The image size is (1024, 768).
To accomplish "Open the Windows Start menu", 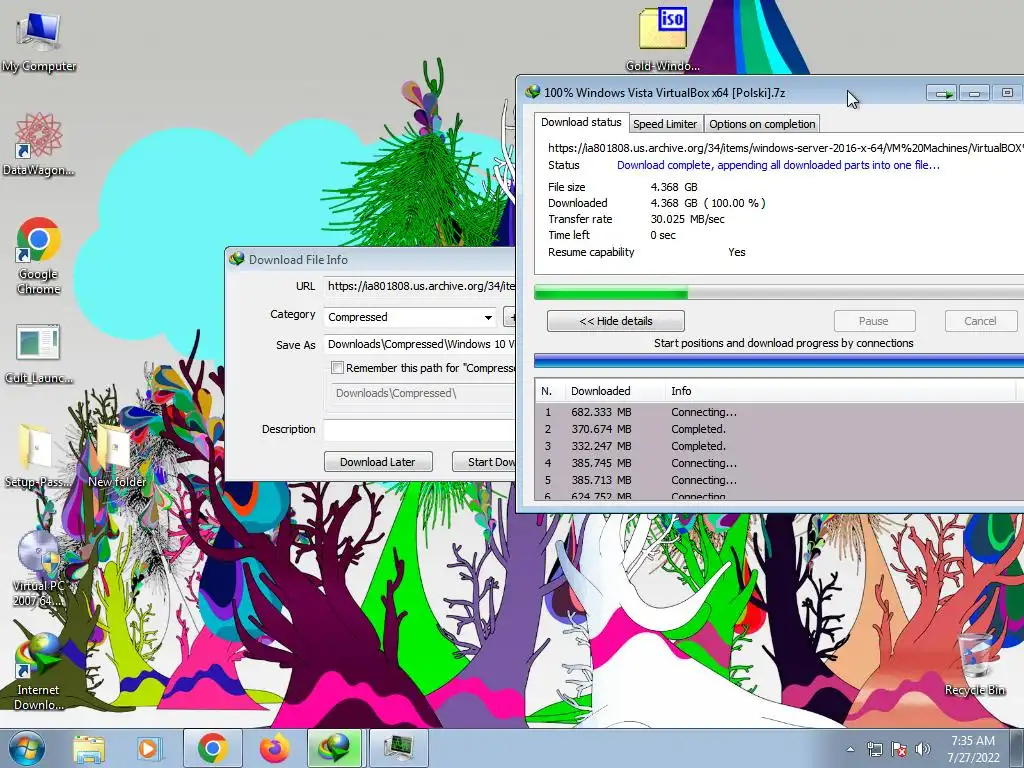I will tap(26, 748).
